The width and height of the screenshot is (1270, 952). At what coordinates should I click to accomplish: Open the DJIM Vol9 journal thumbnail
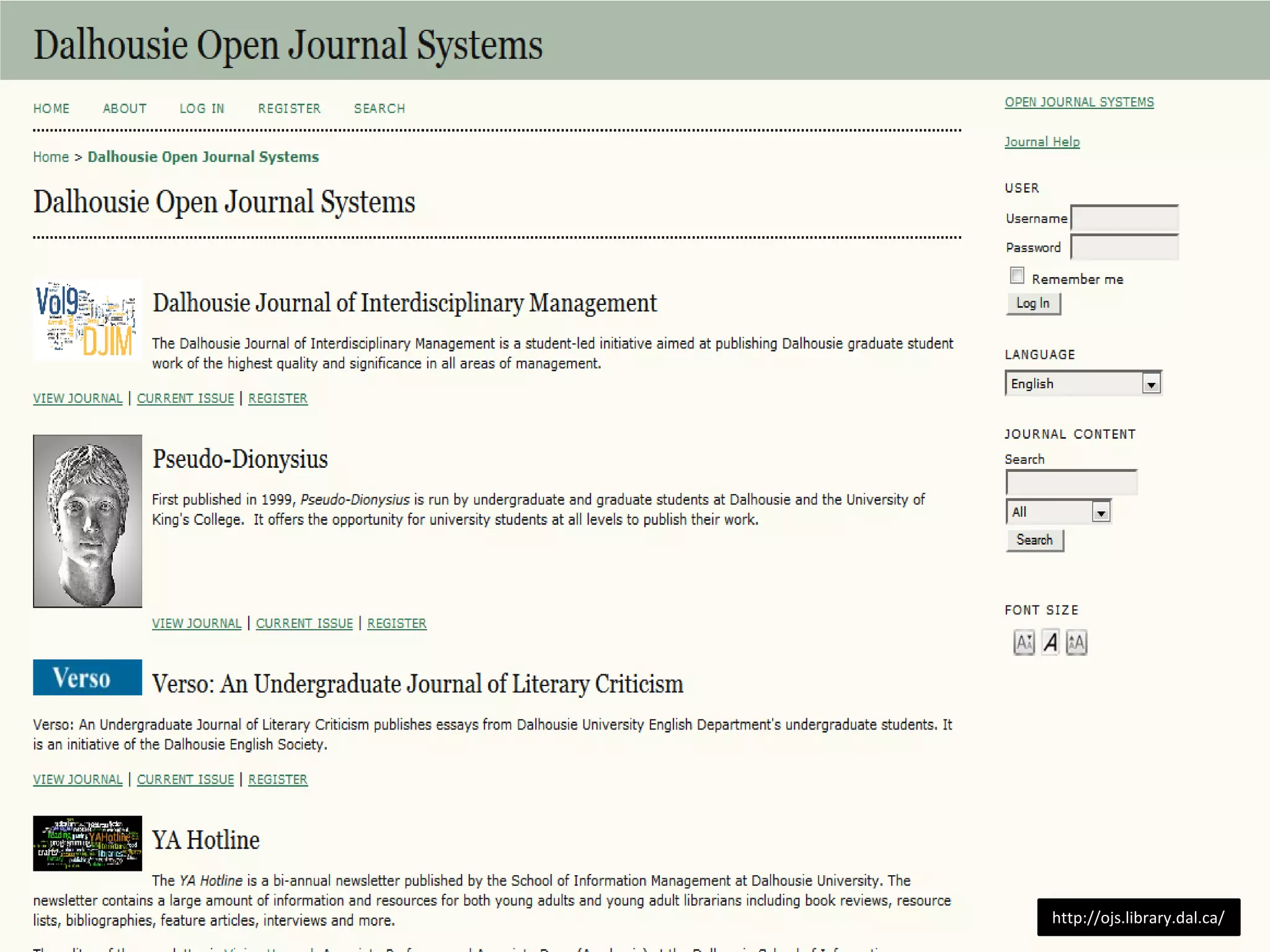87,320
